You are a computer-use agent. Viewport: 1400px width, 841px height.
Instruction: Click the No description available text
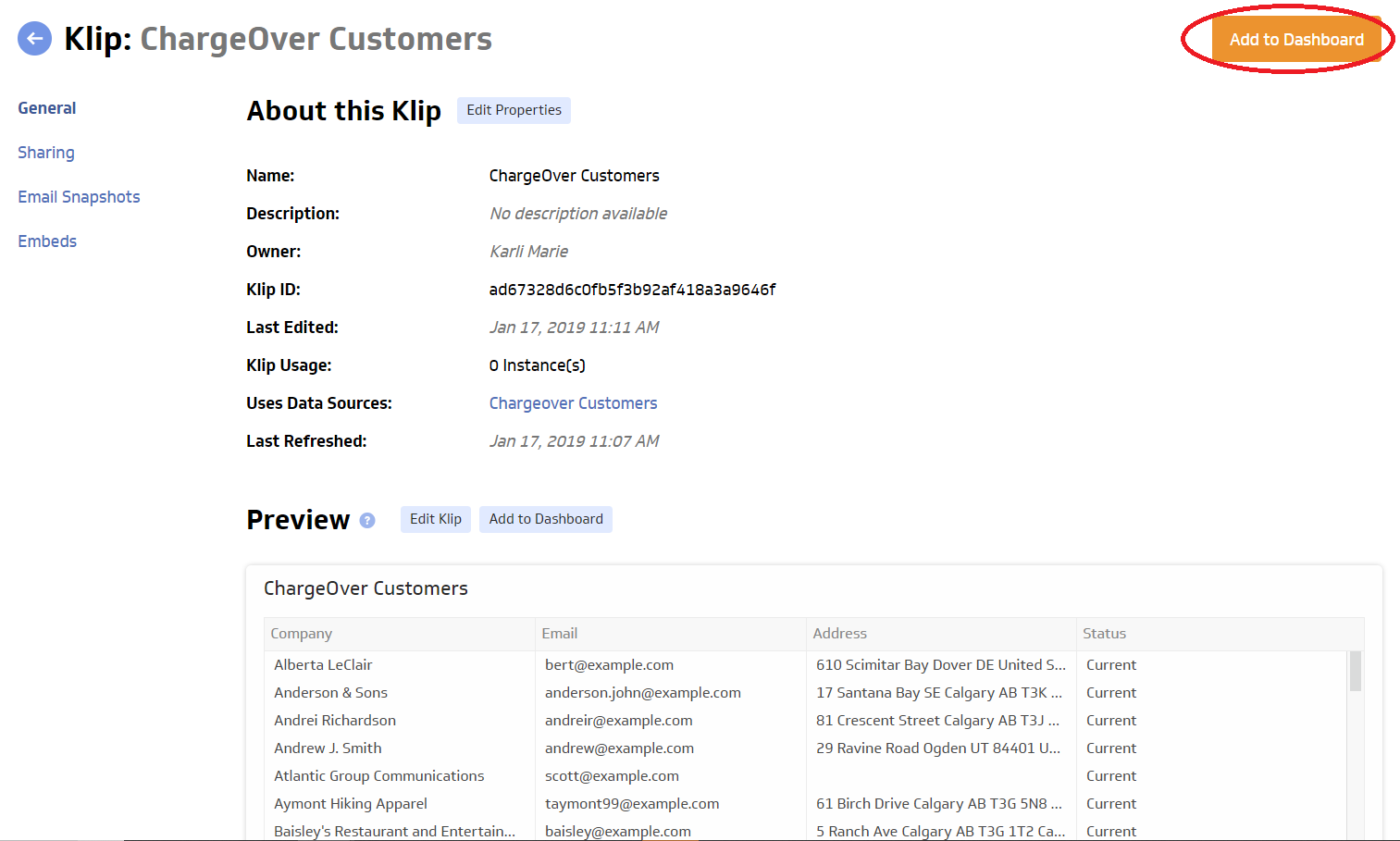point(578,214)
